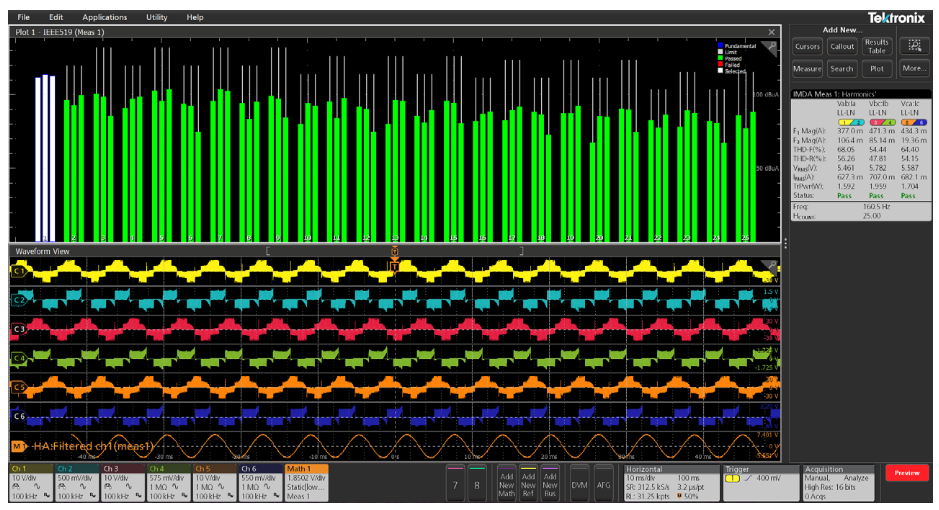Turn on channel 7
Viewport: 939px width, 510px height.
pos(457,484)
